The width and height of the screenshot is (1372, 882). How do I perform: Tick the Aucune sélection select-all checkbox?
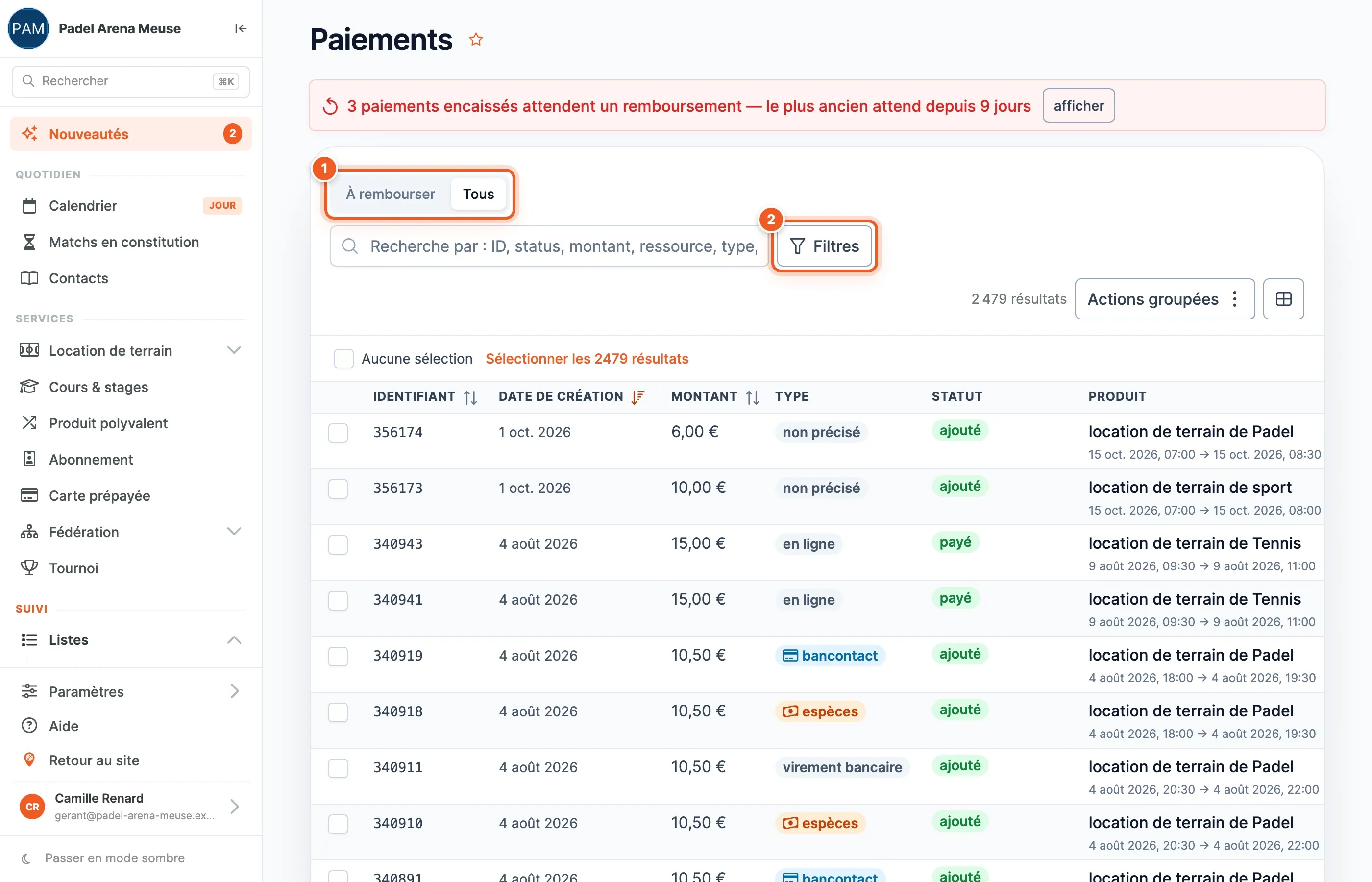click(343, 359)
